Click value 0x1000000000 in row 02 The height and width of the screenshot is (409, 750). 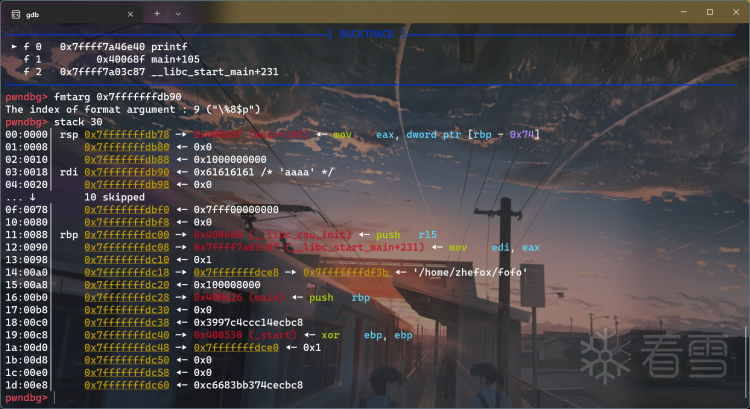click(x=230, y=159)
